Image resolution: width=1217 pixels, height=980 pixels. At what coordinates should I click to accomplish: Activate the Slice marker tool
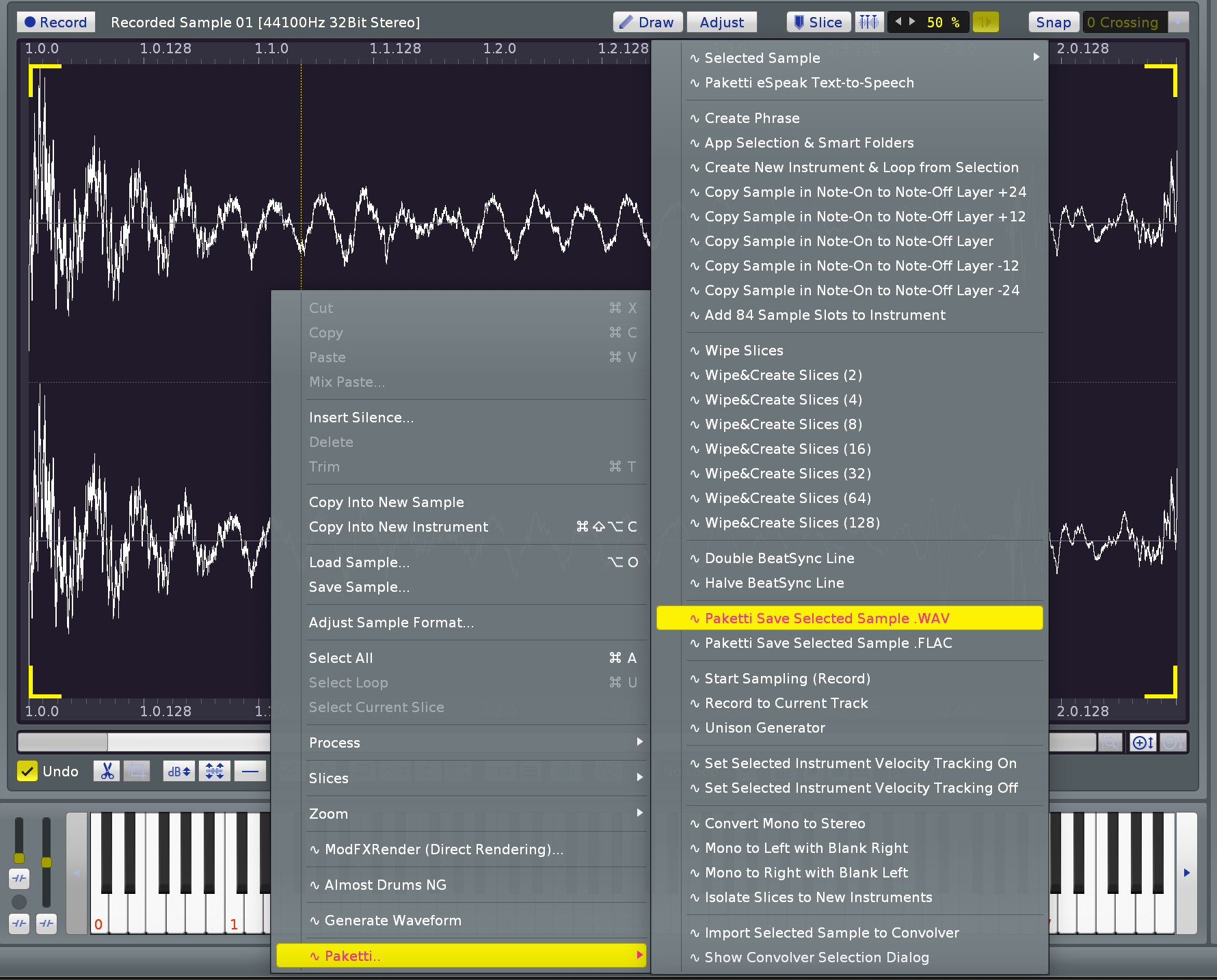click(818, 23)
